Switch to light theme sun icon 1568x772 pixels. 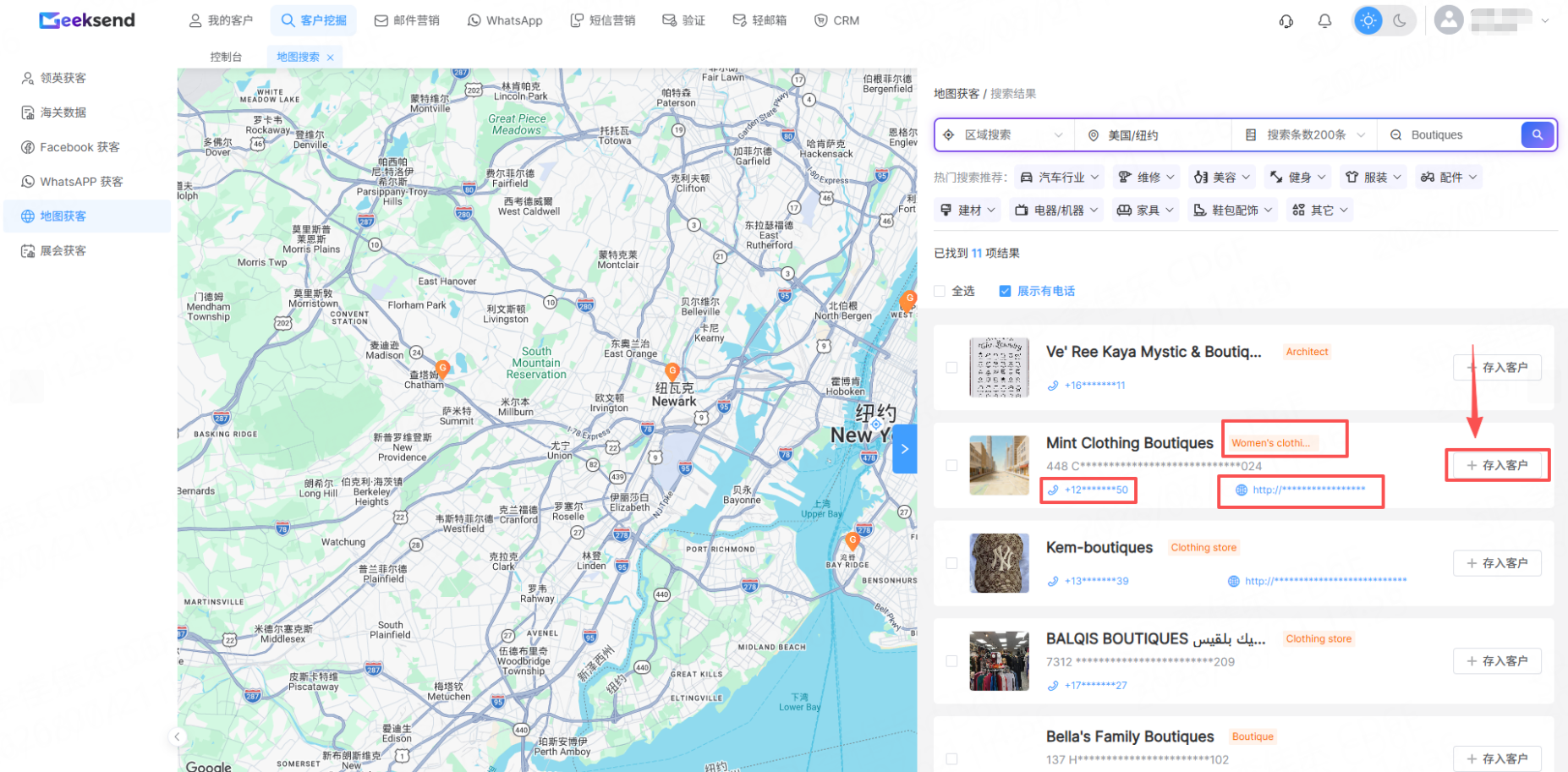pos(1368,20)
